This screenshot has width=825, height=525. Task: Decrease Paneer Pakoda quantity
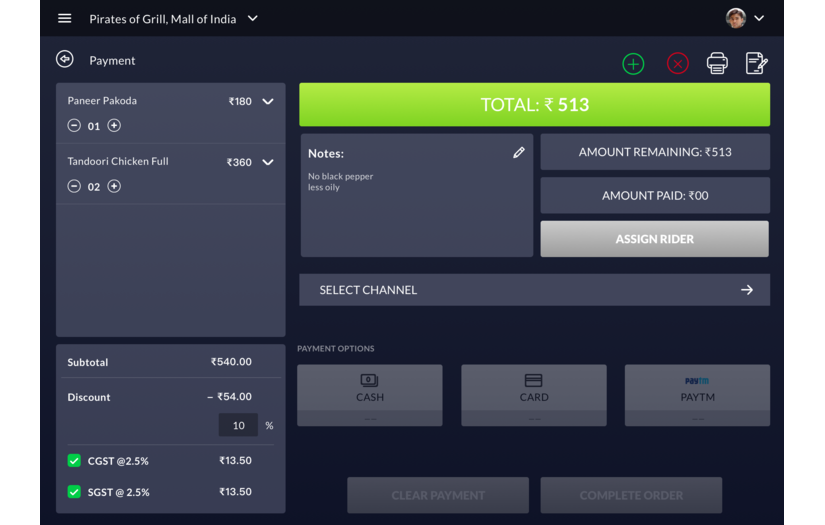[74, 125]
